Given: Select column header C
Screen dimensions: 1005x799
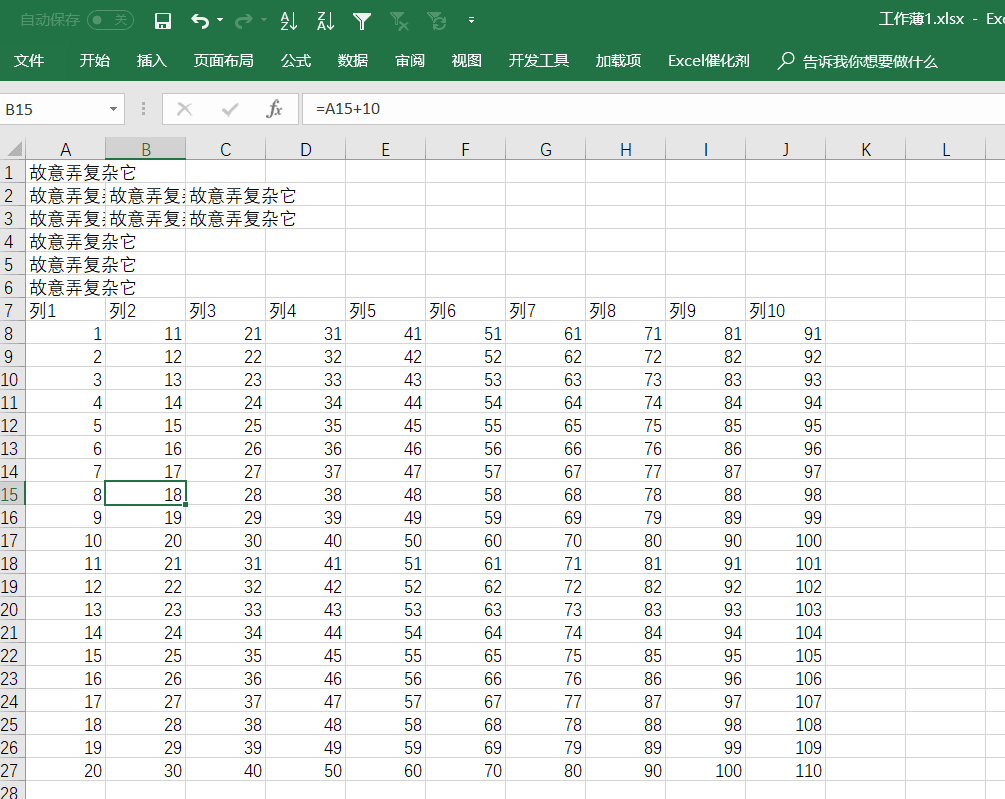Looking at the screenshot, I should 226,149.
